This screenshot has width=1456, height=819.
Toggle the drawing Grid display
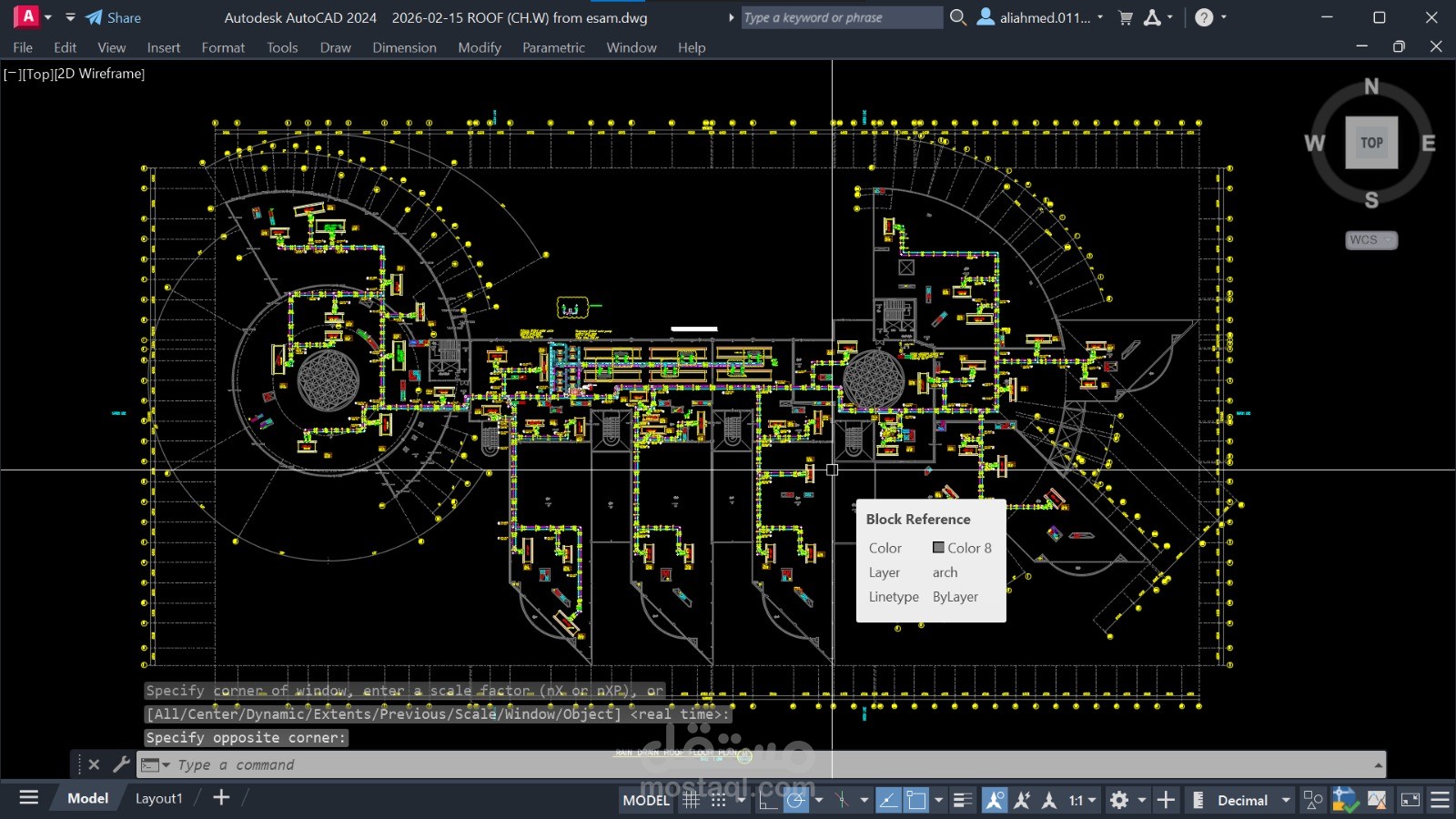coord(692,800)
